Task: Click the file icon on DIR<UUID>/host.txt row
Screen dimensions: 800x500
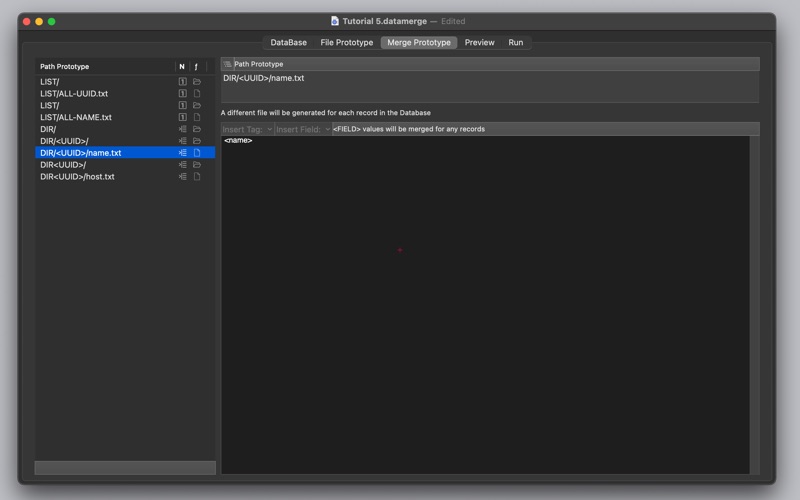Action: click(196, 177)
